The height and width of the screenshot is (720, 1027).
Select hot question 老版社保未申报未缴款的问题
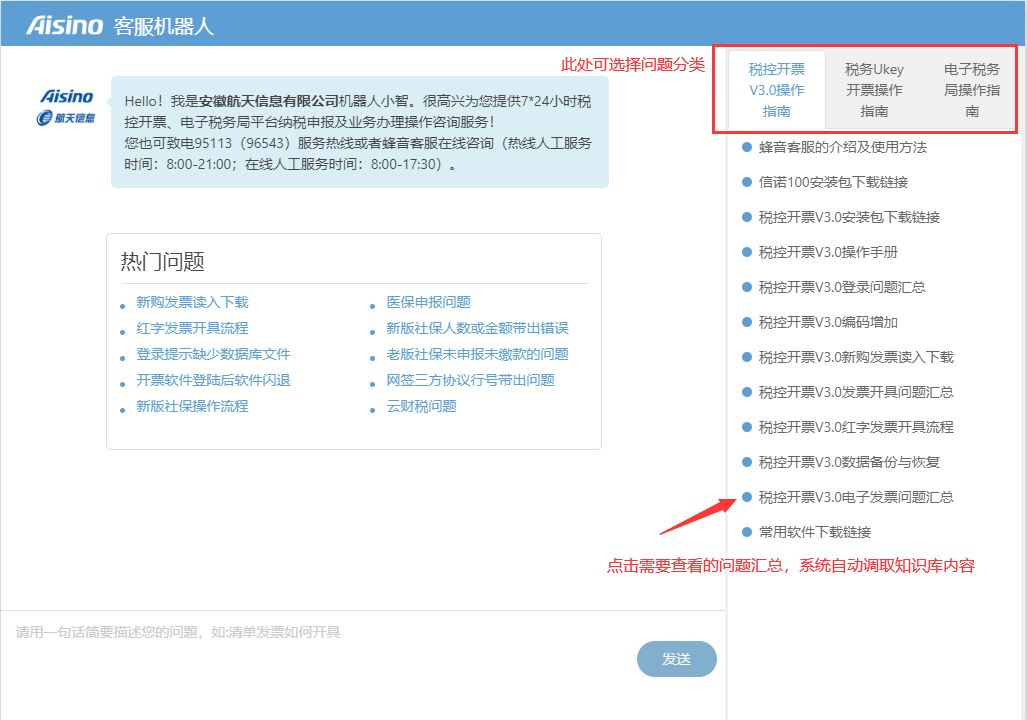tap(477, 354)
